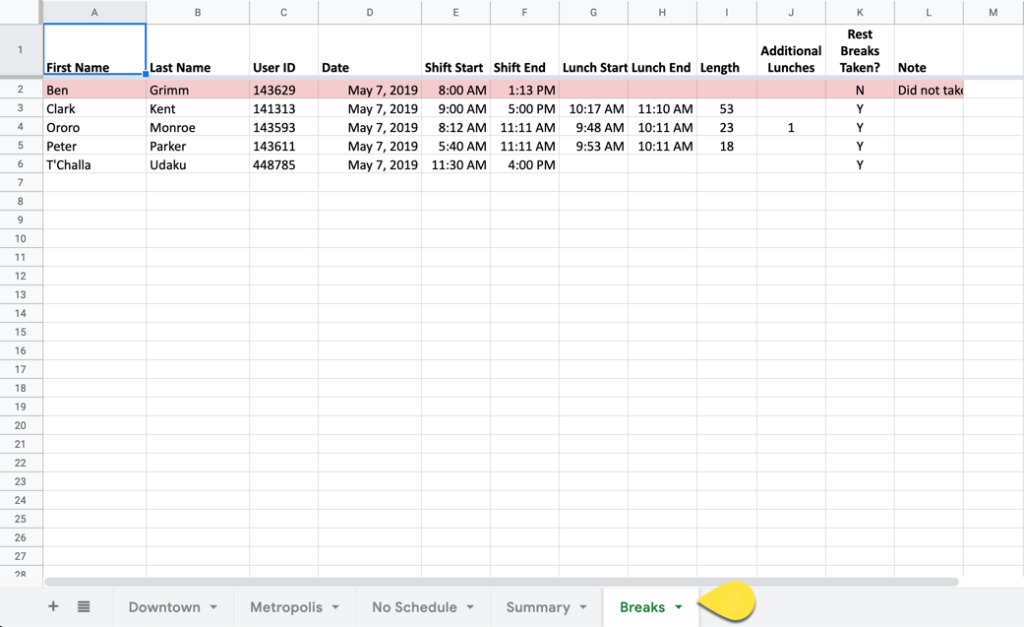Select the Rest Breaks Taken header cell
The image size is (1024, 627).
[x=859, y=51]
